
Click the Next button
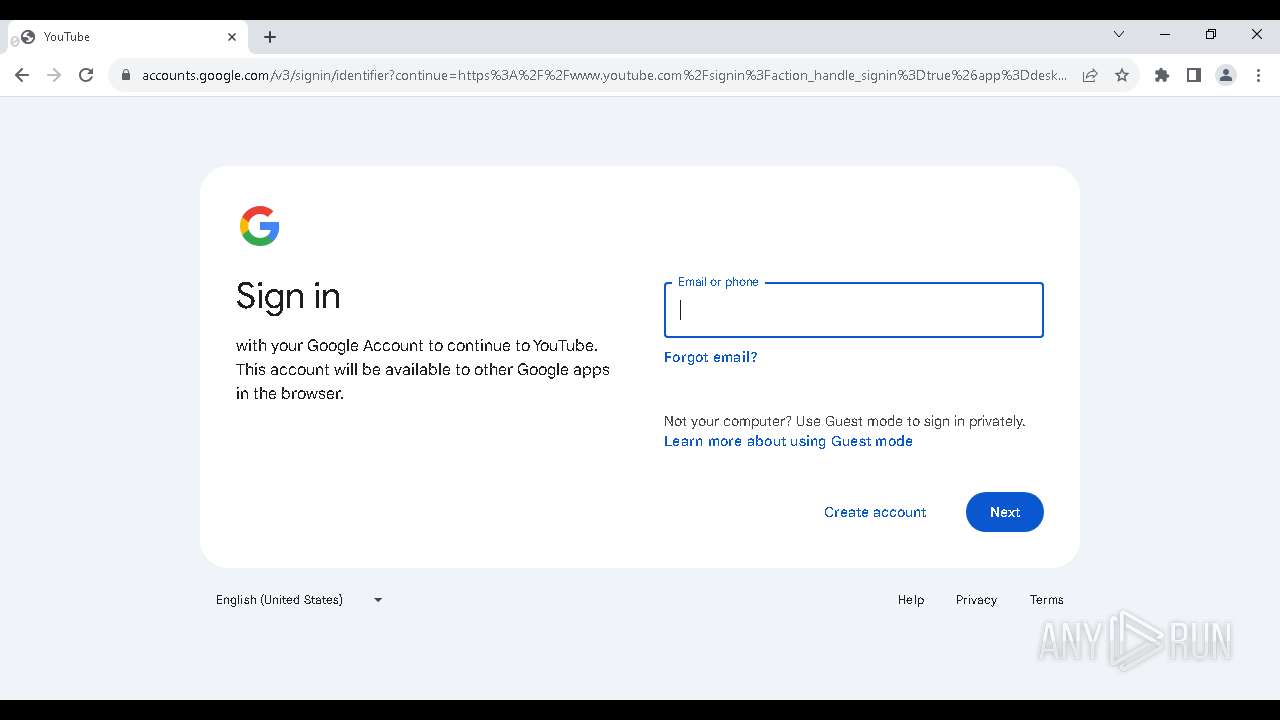click(1005, 512)
